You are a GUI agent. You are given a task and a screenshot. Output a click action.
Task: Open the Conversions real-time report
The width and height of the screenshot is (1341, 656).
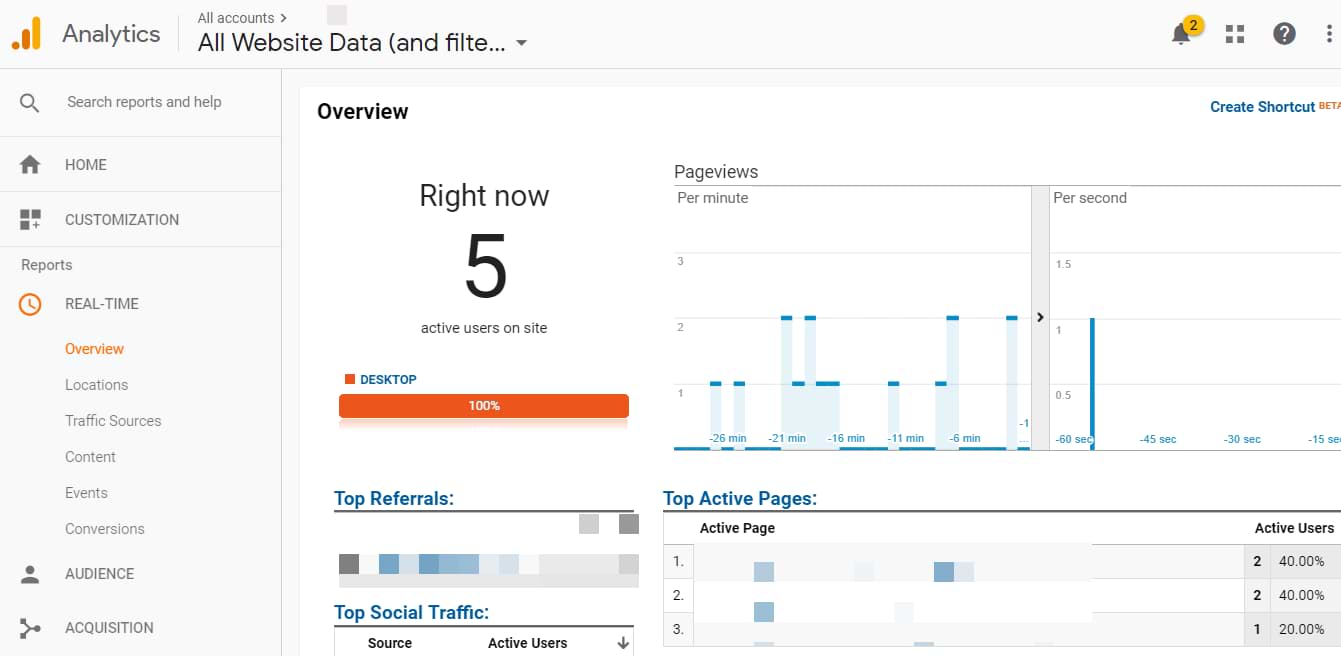click(105, 529)
